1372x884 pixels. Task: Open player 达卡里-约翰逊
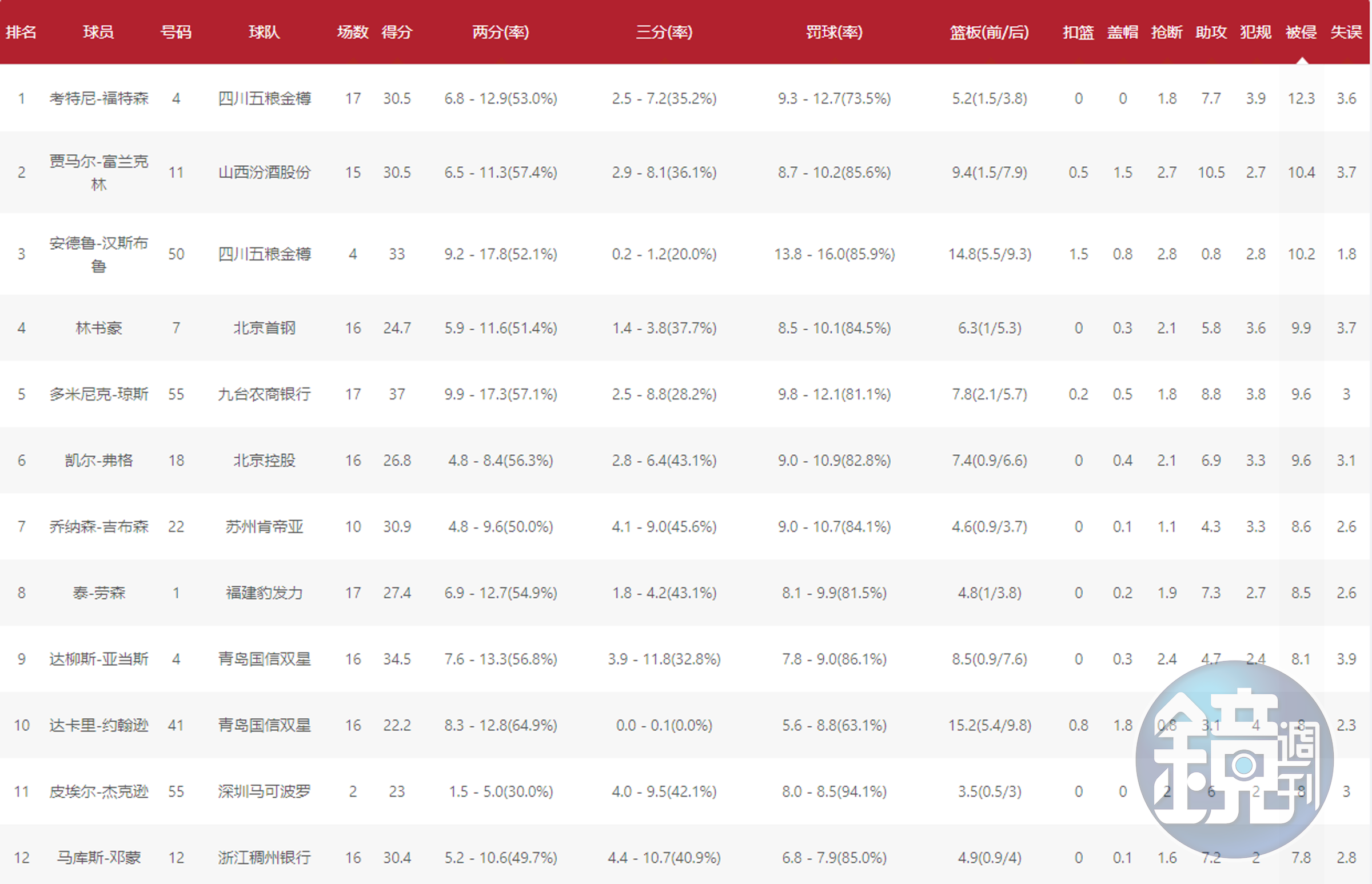tap(99, 725)
